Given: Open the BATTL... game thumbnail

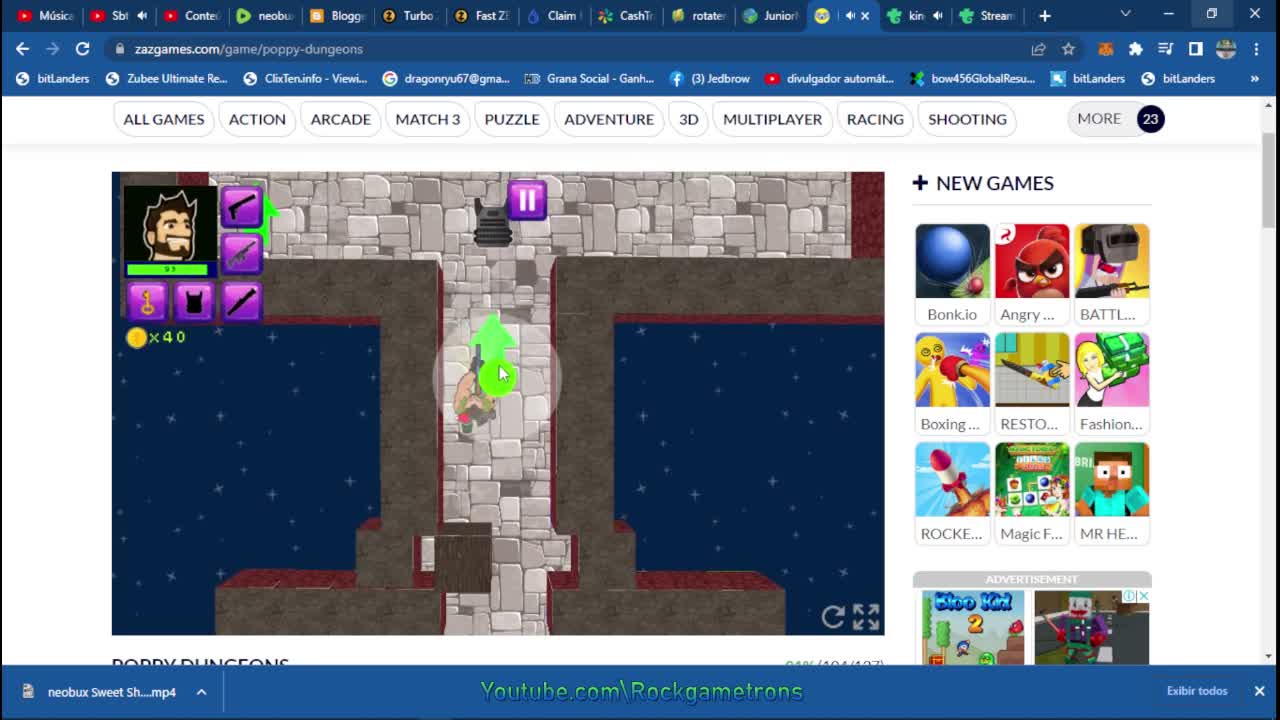Looking at the screenshot, I should (x=1112, y=274).
